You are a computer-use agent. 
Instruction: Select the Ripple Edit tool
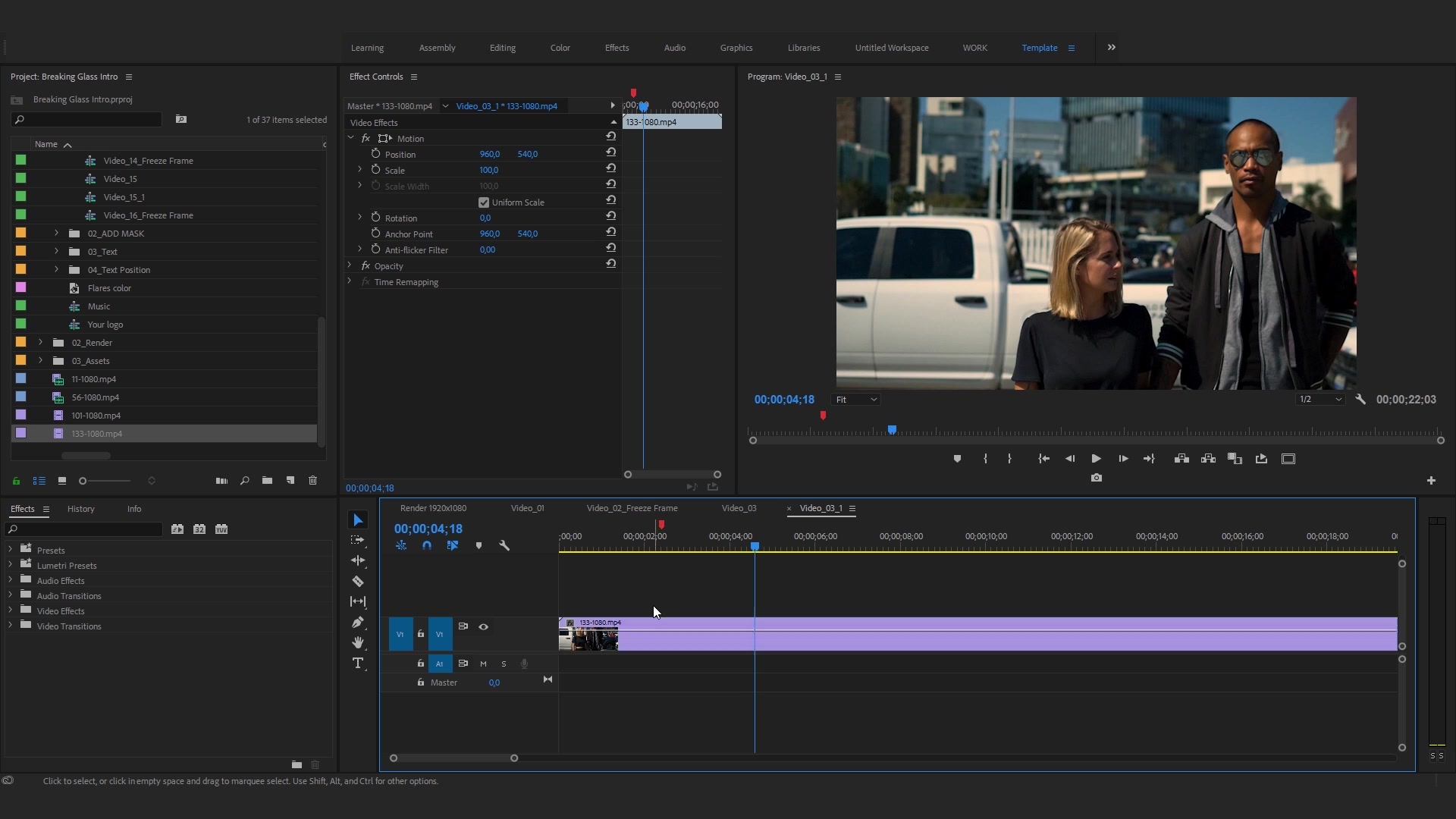(358, 561)
